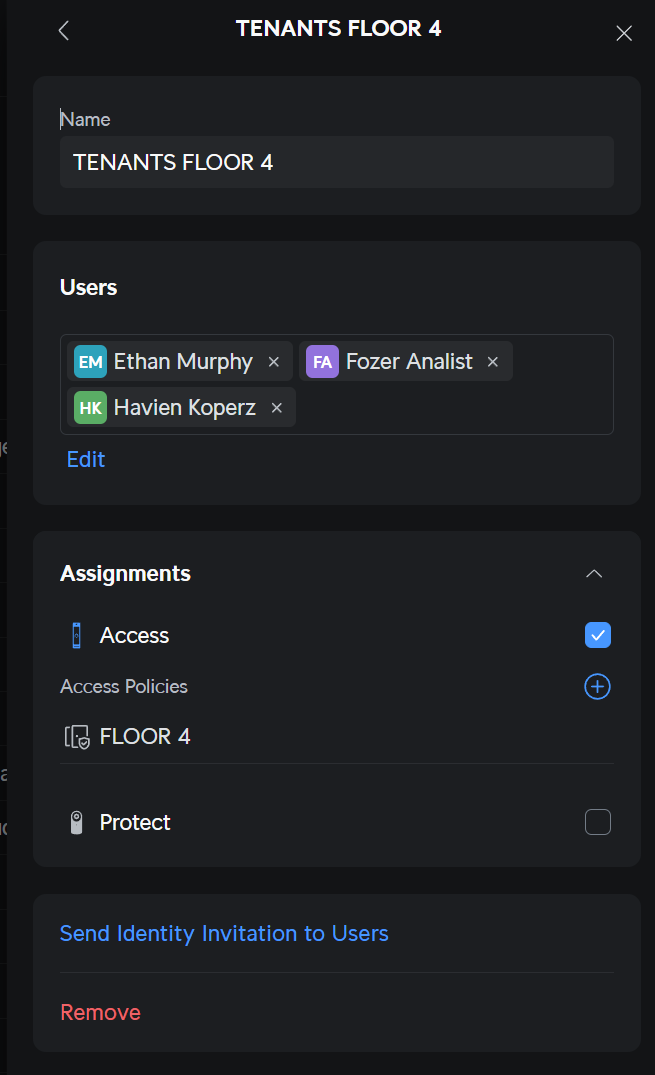Collapse the Assignments section
Image resolution: width=655 pixels, height=1075 pixels.
coord(594,574)
